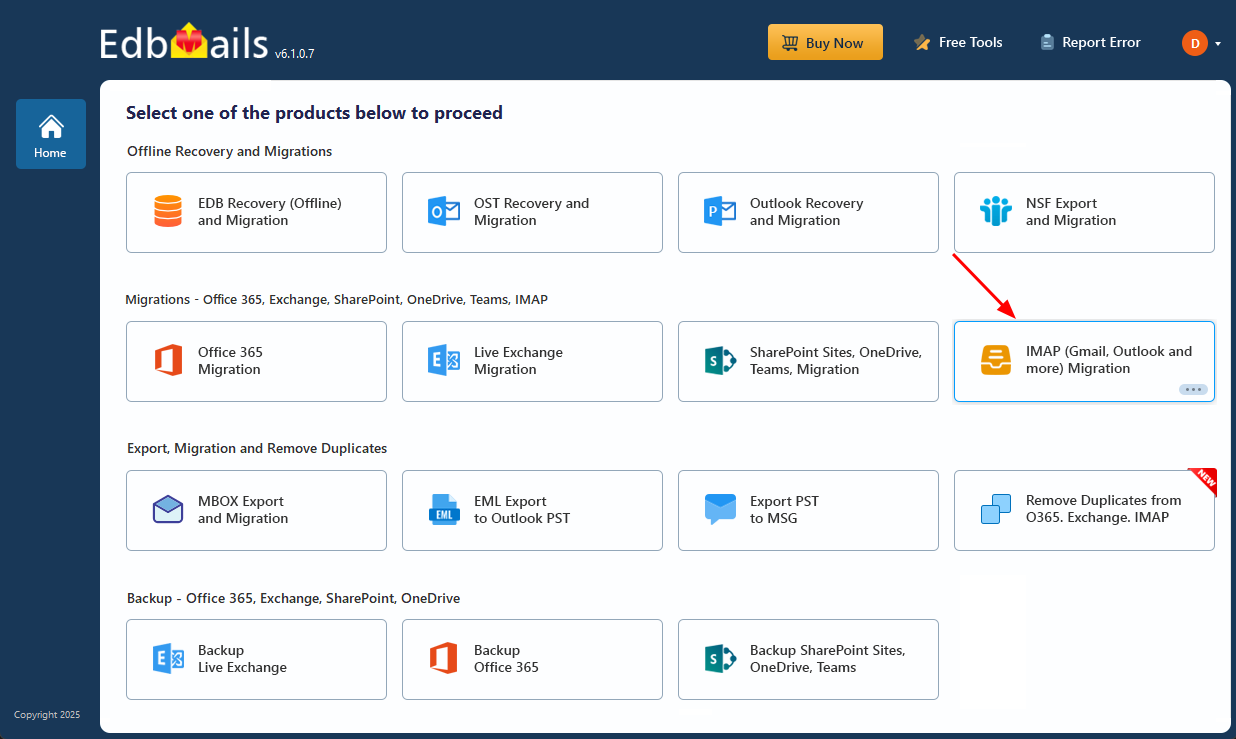The image size is (1236, 739).
Task: Open the user account dropdown arrow
Action: click(1216, 43)
